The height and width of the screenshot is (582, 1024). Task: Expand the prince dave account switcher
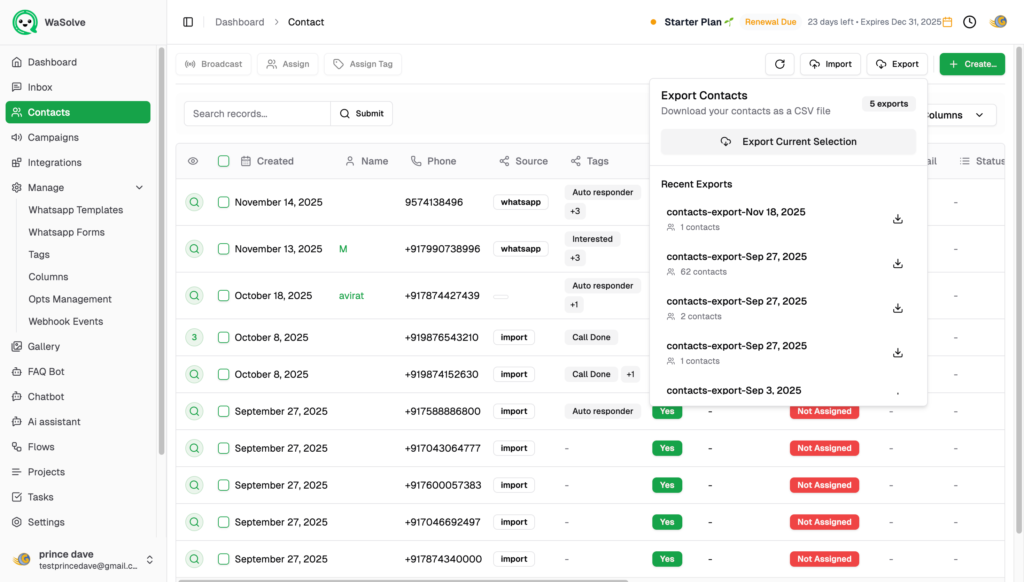click(150, 560)
